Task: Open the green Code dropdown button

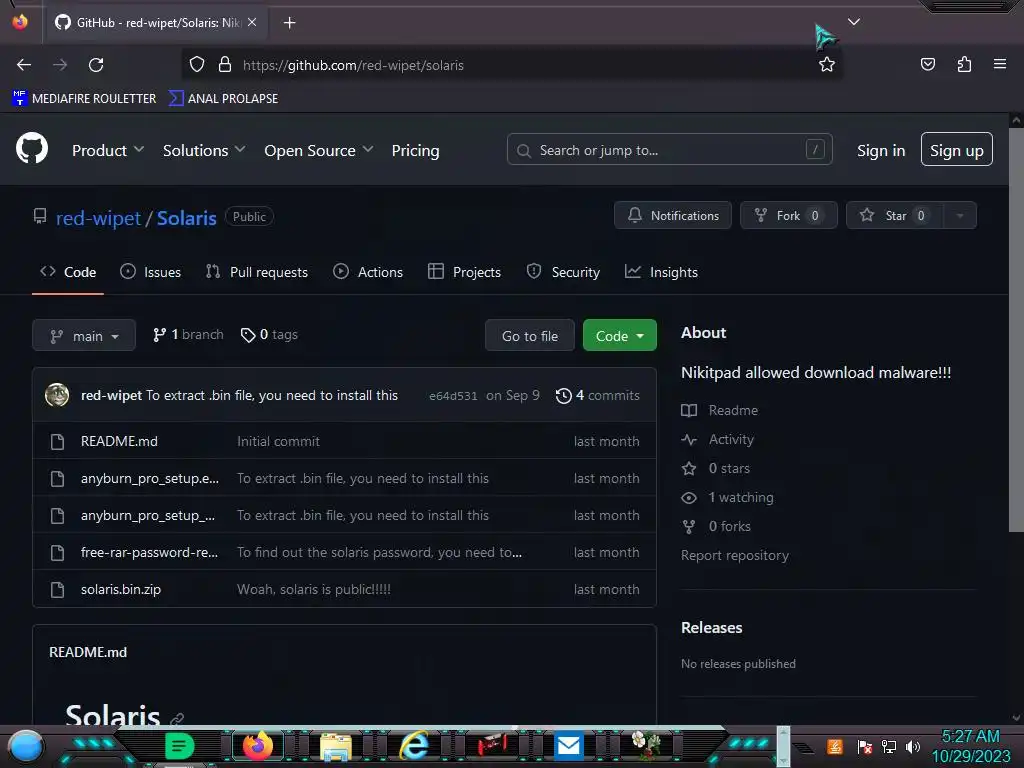Action: [x=619, y=335]
